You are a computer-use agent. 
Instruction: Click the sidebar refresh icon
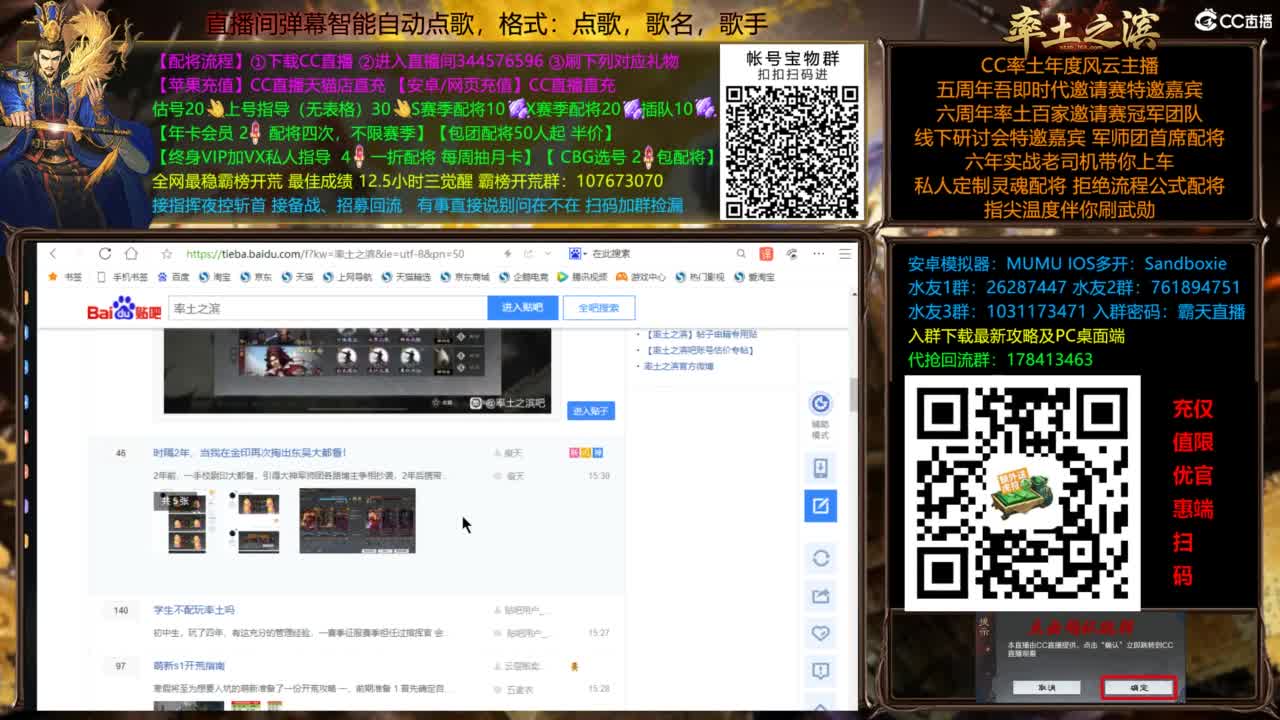pyautogui.click(x=820, y=558)
